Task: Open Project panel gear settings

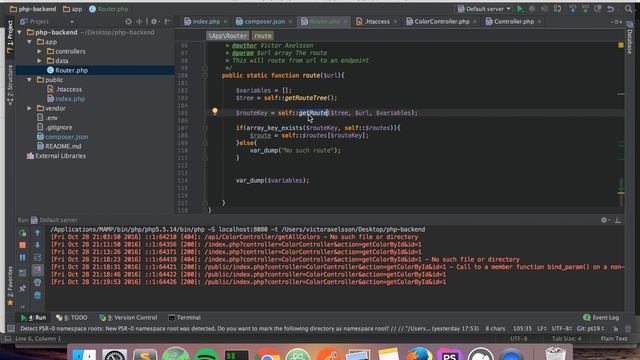Action: [154, 21]
